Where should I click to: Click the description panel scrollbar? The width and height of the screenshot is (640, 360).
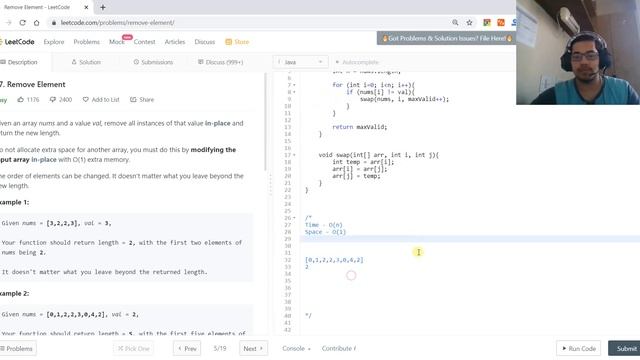pos(266,122)
